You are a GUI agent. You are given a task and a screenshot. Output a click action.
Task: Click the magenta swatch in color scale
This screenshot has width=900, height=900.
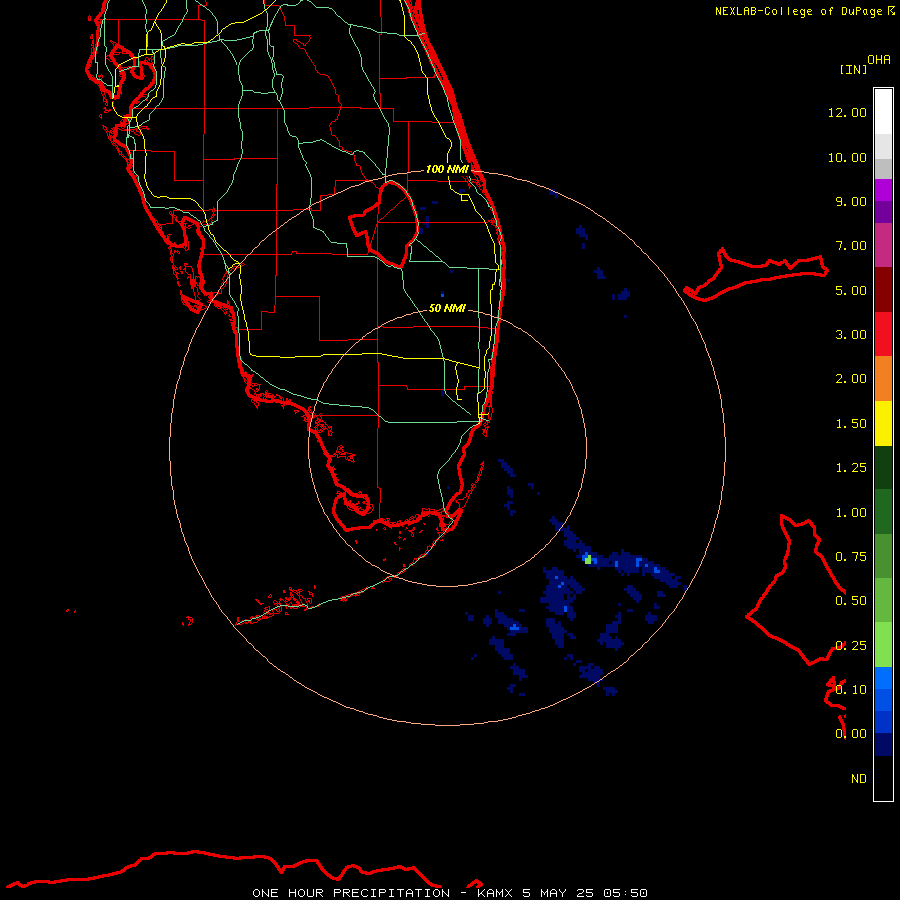click(883, 191)
